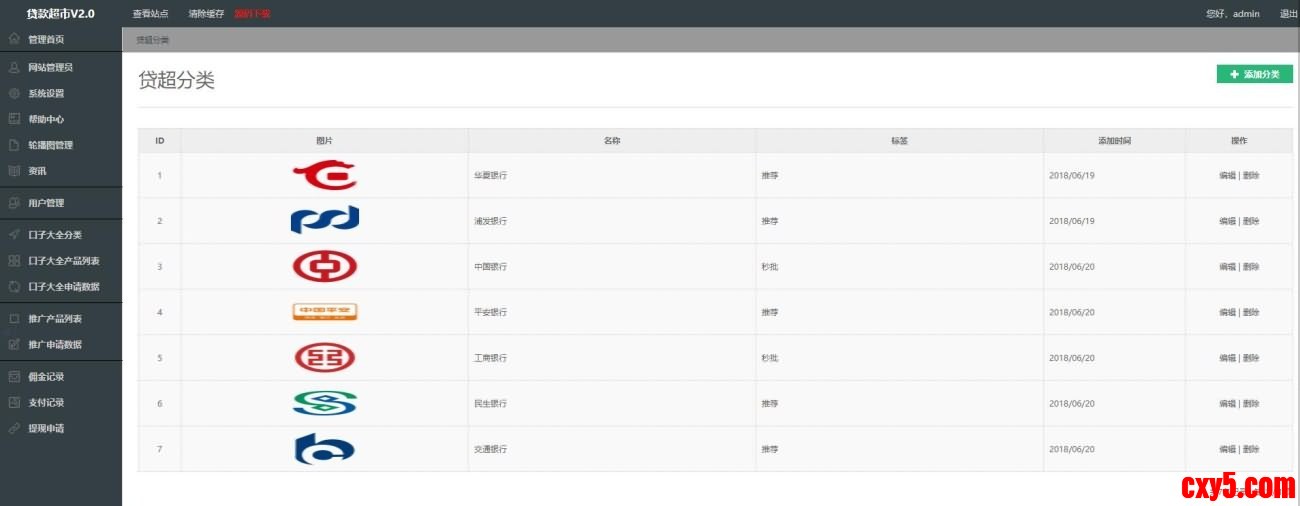Delete the 华夏银行 row
Image resolution: width=1300 pixels, height=506 pixels.
(1251, 176)
